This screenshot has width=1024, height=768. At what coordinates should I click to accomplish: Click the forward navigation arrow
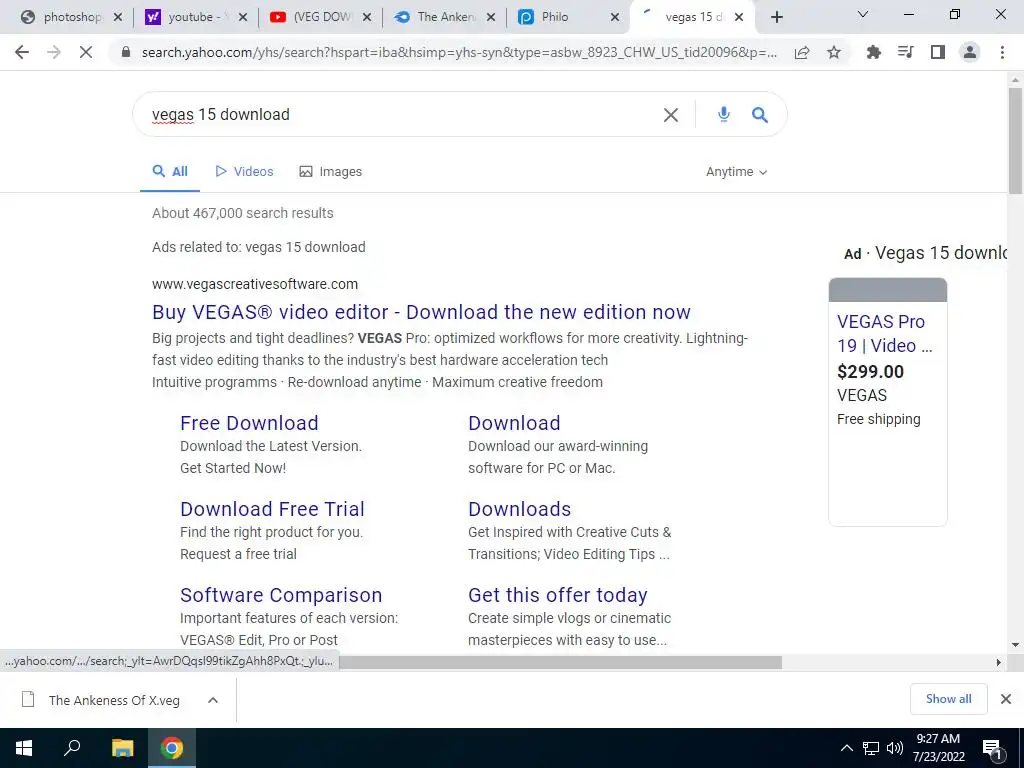point(54,52)
